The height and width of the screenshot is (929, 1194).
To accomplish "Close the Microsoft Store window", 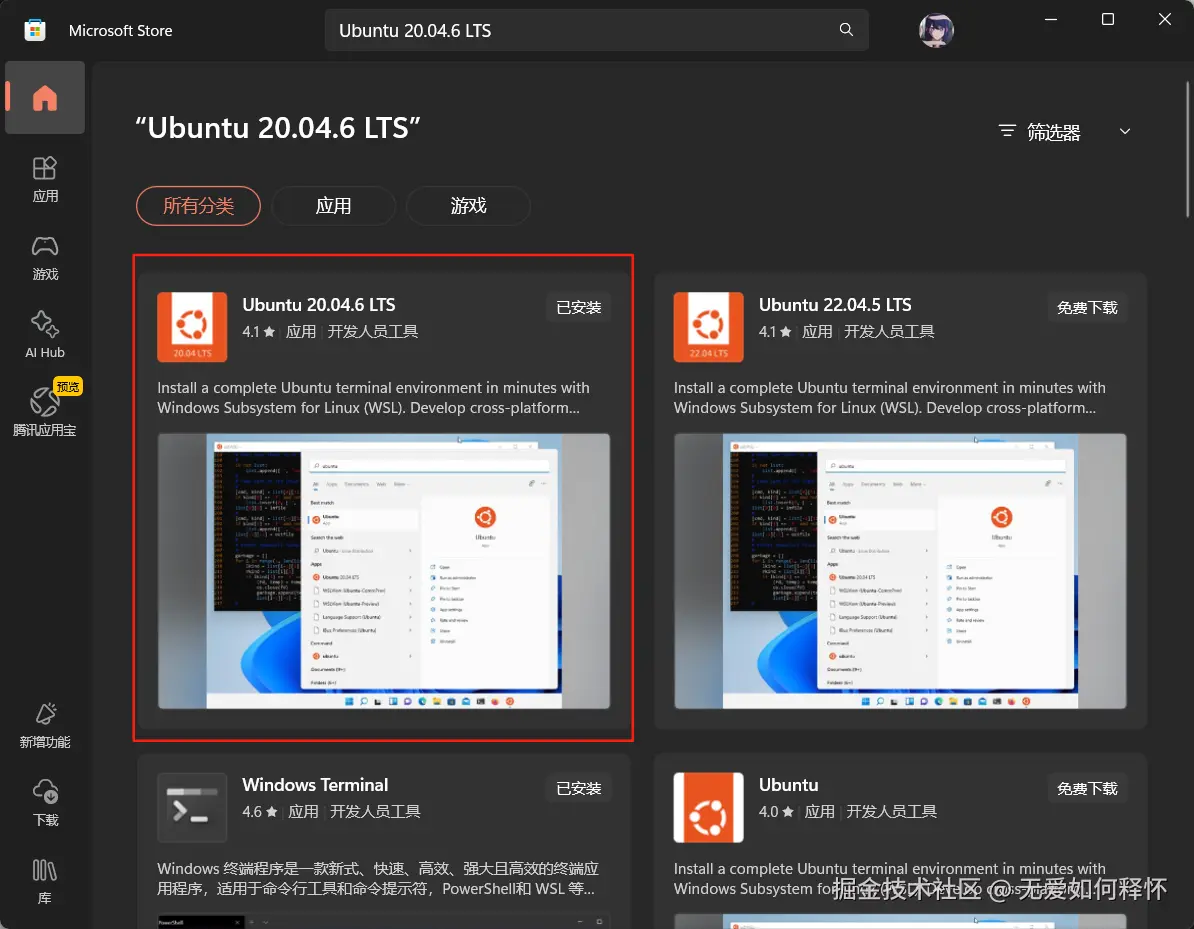I will point(1164,19).
